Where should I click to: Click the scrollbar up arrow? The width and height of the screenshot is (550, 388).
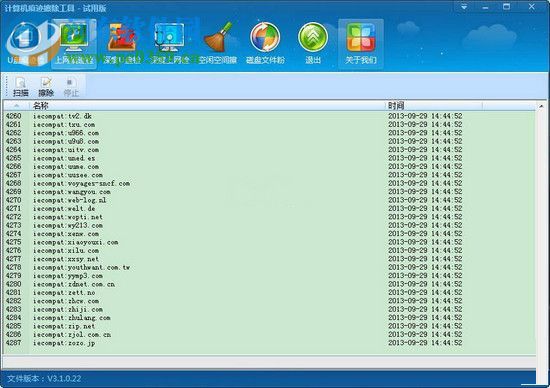pyautogui.click(x=541, y=106)
